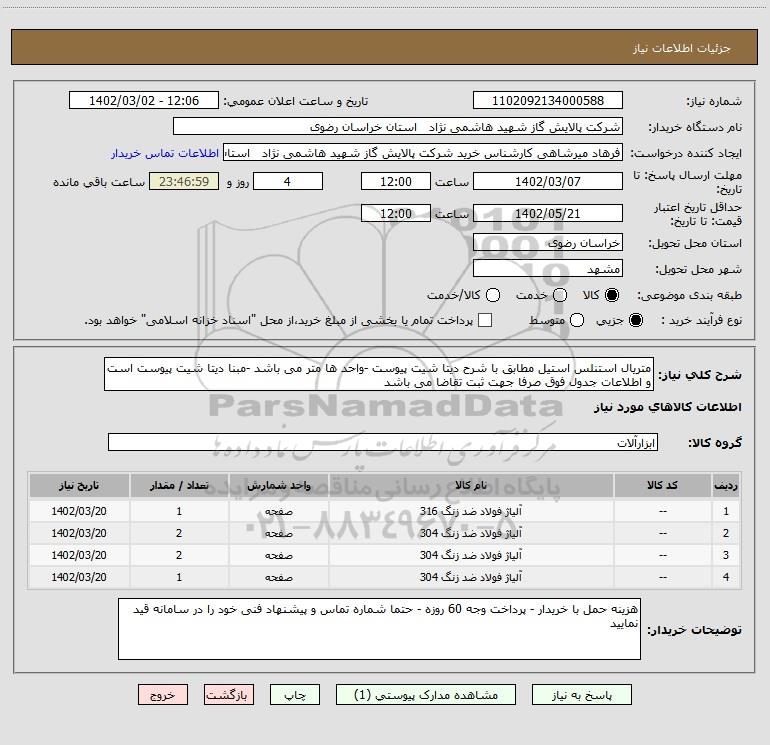Toggle the Islamic treasury payment checkbox
This screenshot has height=745, width=770.
(486, 320)
